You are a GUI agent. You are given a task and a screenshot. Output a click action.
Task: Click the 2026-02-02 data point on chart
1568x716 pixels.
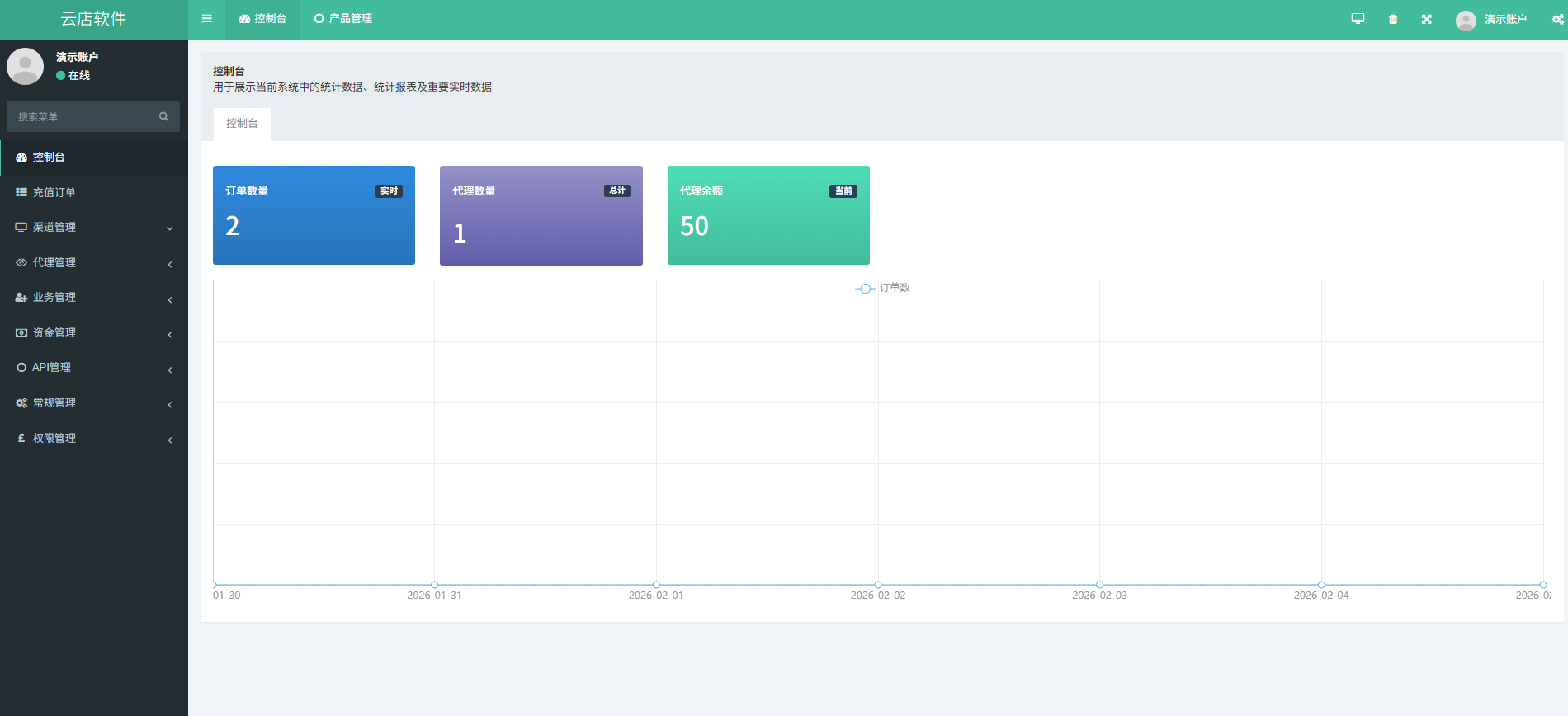click(878, 585)
